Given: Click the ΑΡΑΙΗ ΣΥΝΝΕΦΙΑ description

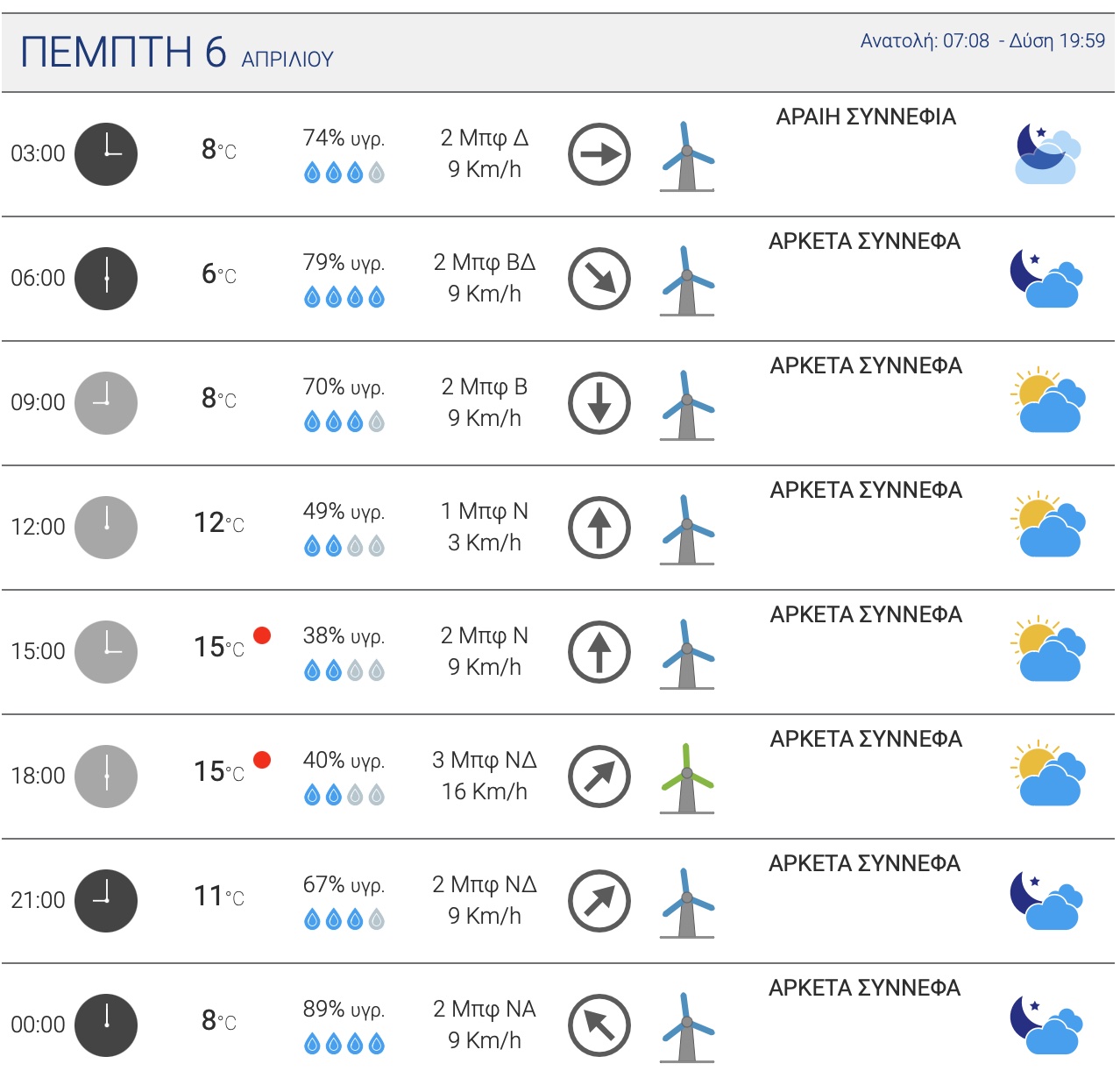Looking at the screenshot, I should (866, 117).
